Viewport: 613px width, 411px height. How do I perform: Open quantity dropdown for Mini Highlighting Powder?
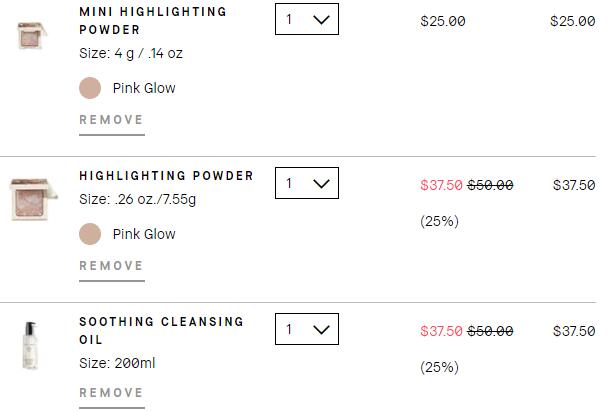(307, 19)
